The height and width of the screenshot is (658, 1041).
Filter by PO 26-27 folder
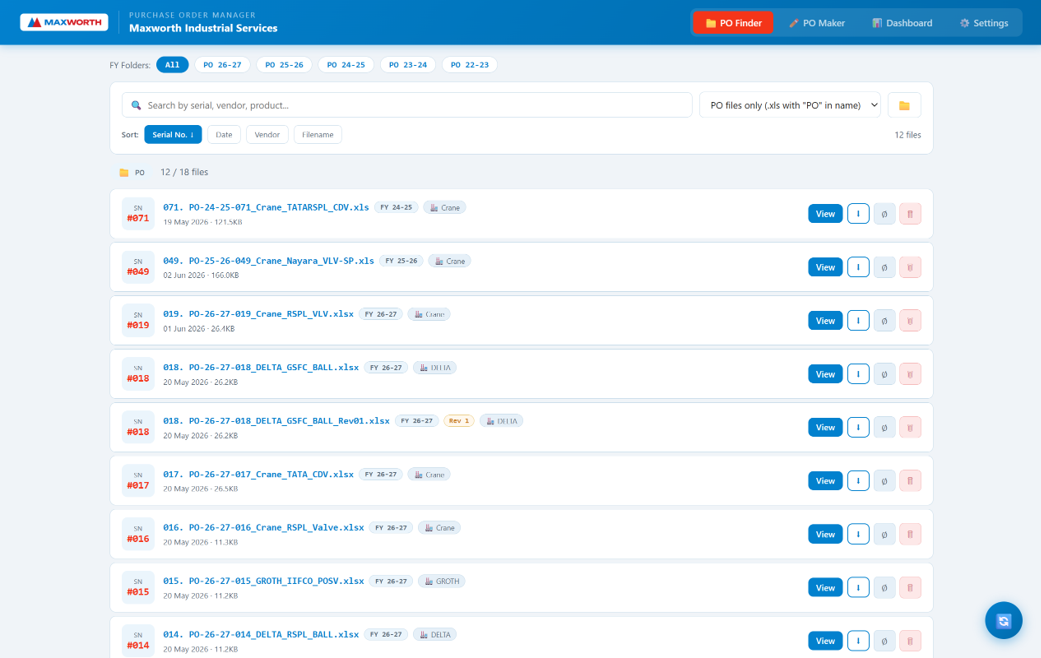222,64
